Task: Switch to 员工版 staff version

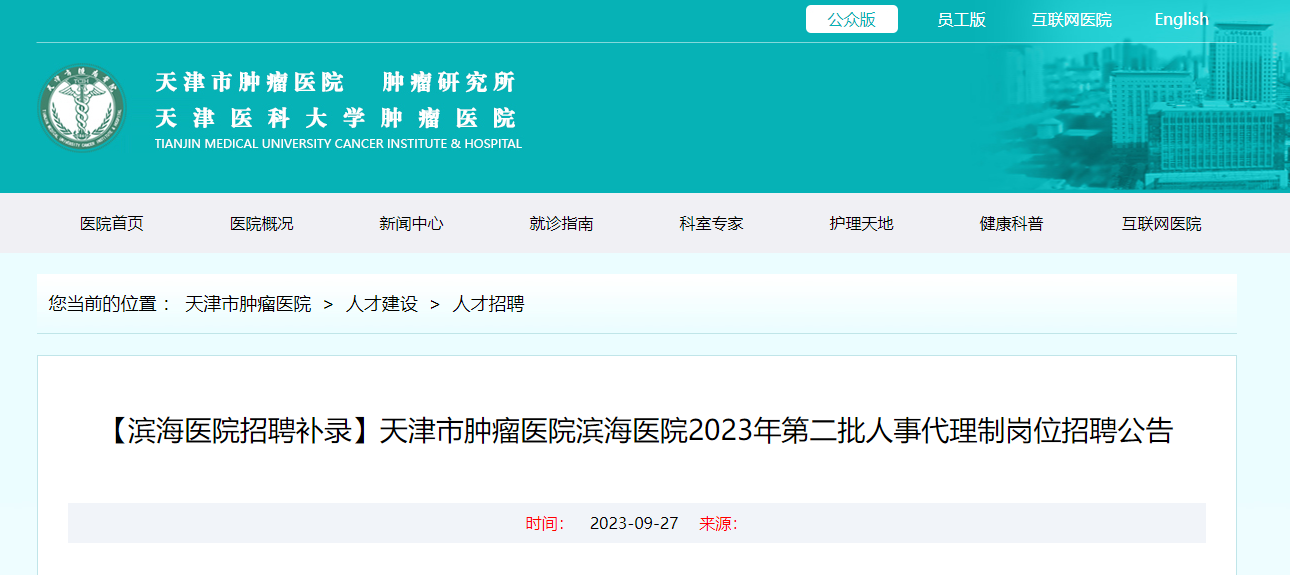Action: pyautogui.click(x=961, y=20)
